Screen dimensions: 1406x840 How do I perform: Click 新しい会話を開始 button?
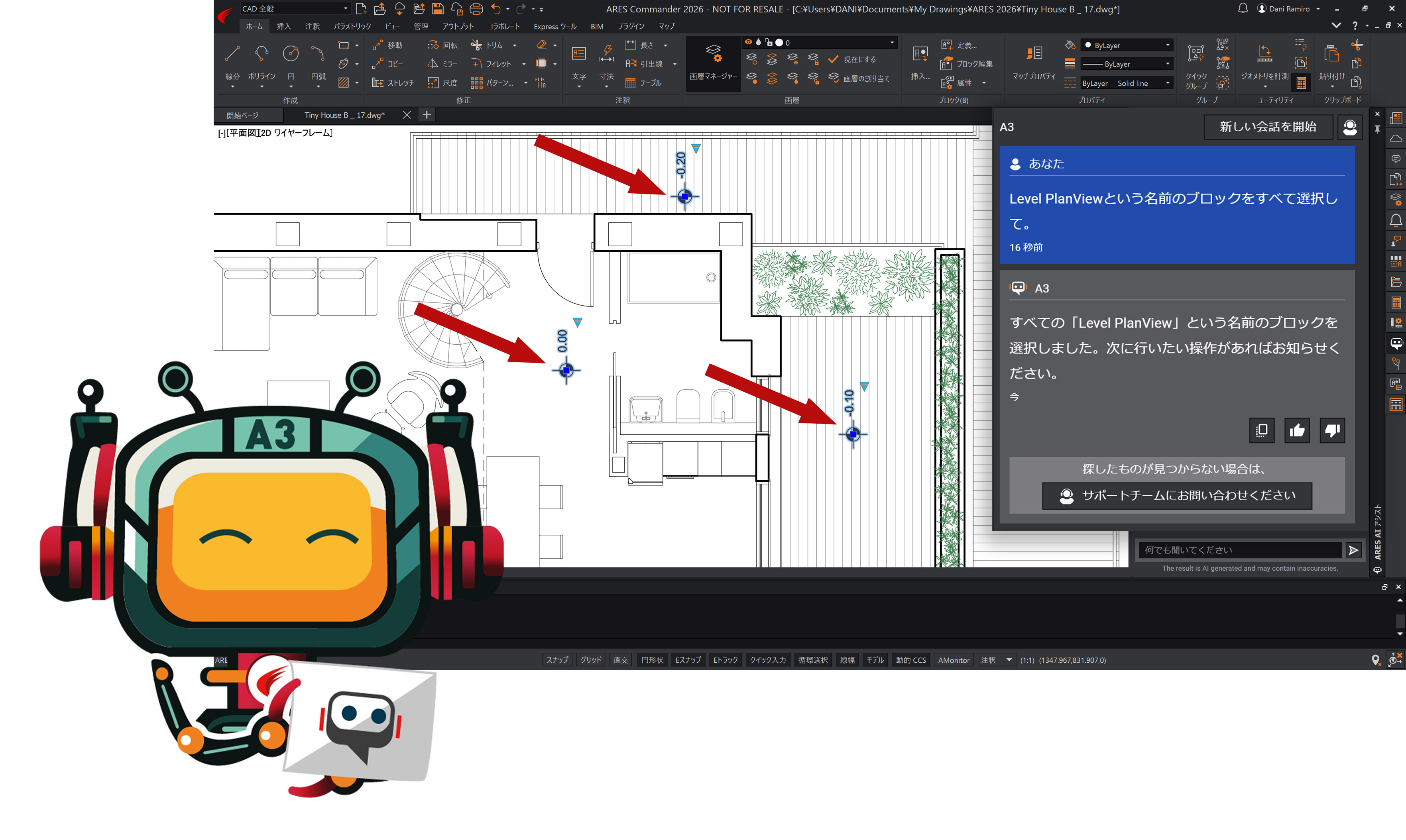[1267, 127]
